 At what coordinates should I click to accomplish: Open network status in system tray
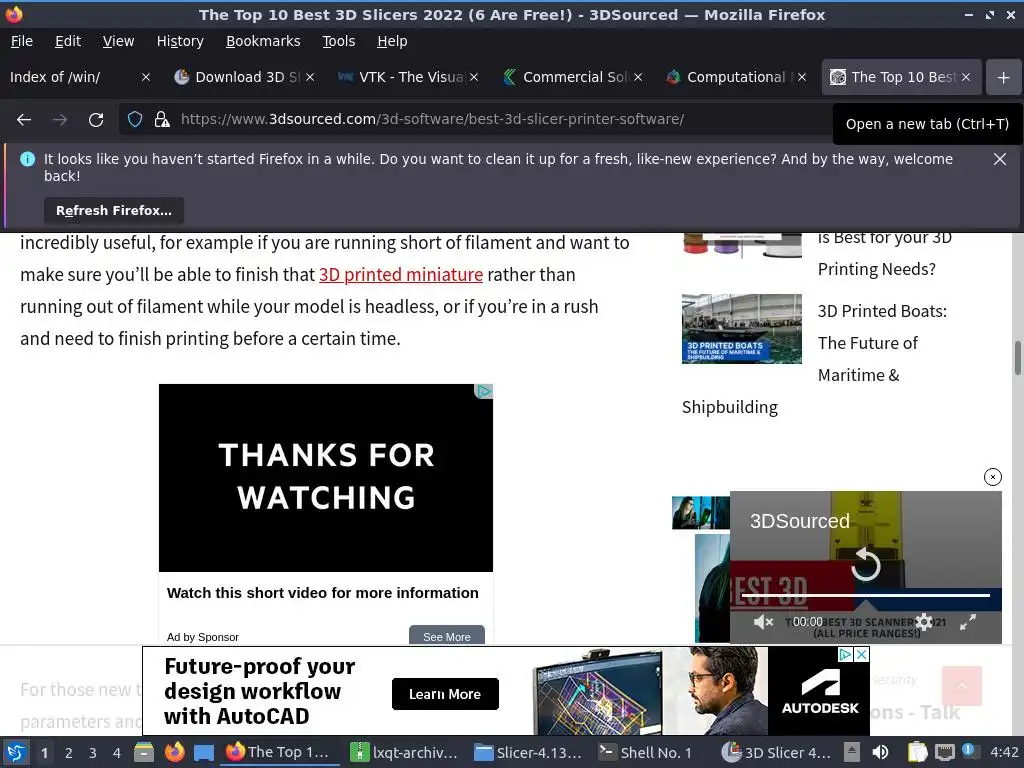pyautogui.click(x=944, y=752)
